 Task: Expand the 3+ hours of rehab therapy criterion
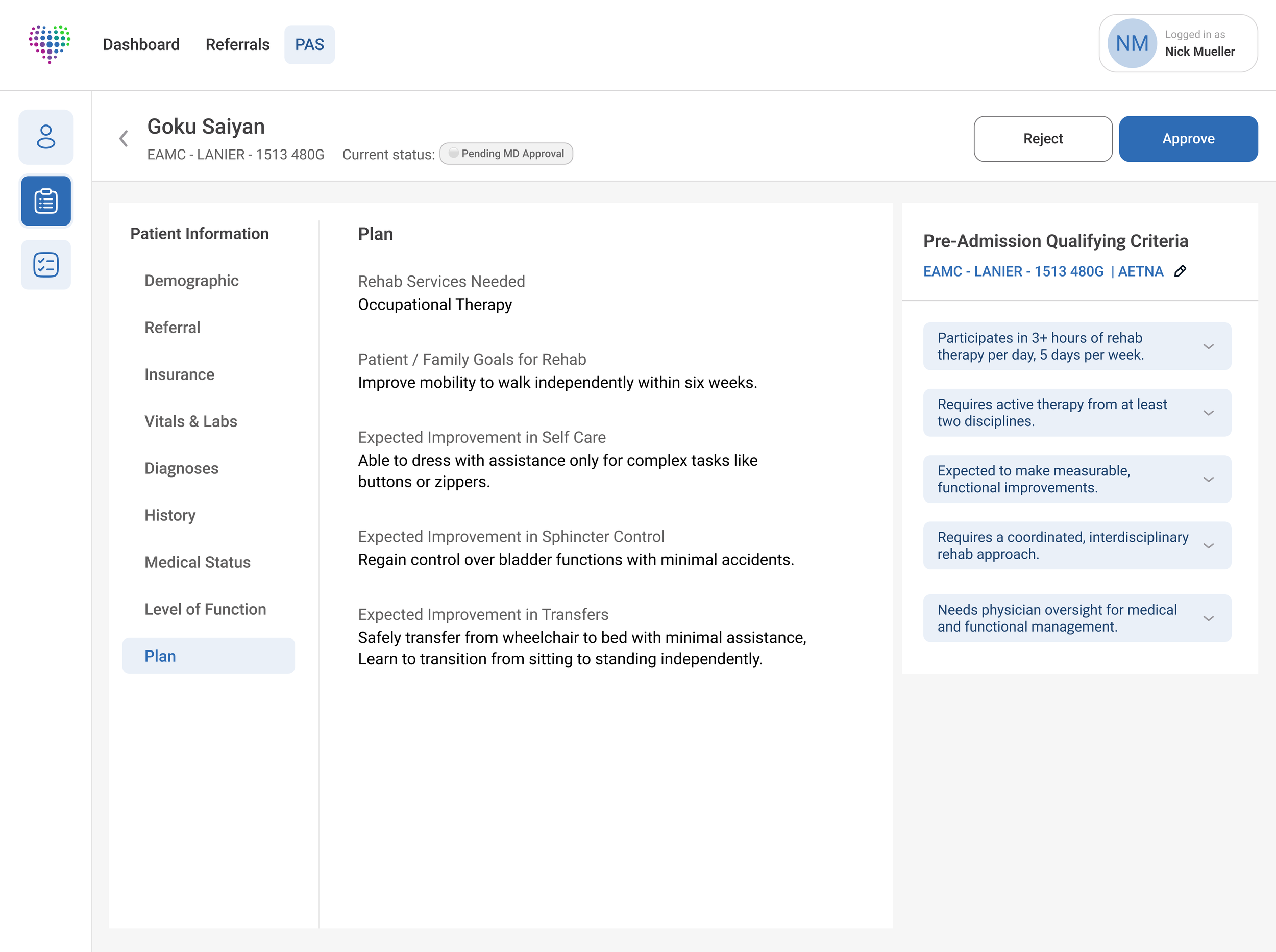(x=1208, y=346)
